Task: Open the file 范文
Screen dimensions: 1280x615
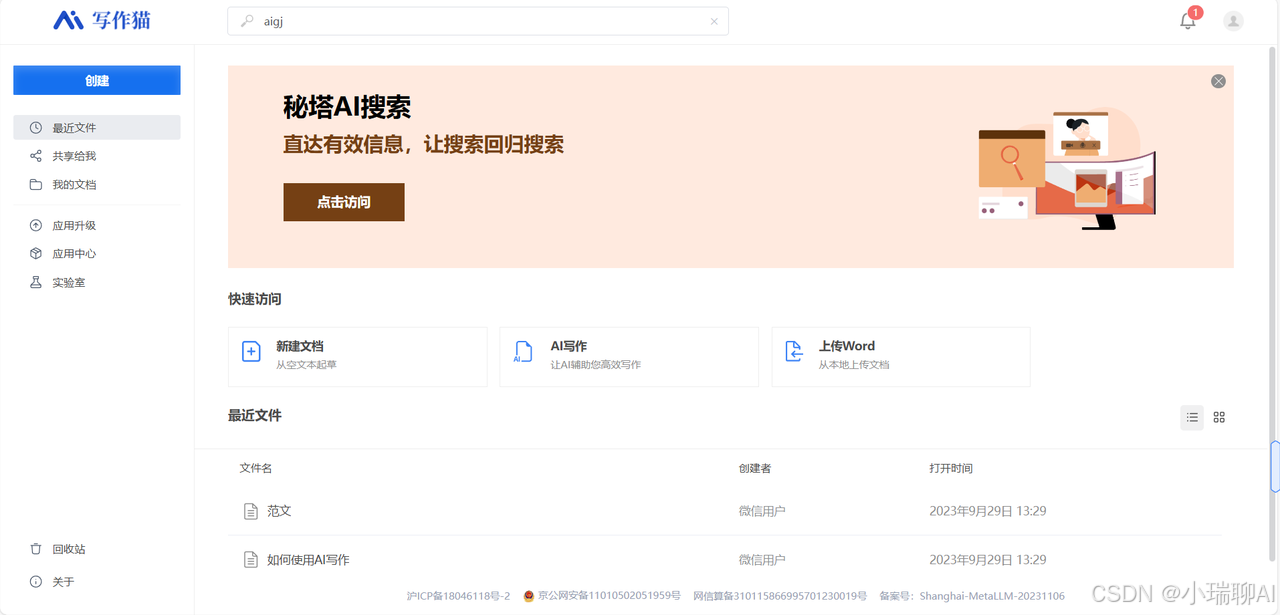Action: tap(279, 511)
